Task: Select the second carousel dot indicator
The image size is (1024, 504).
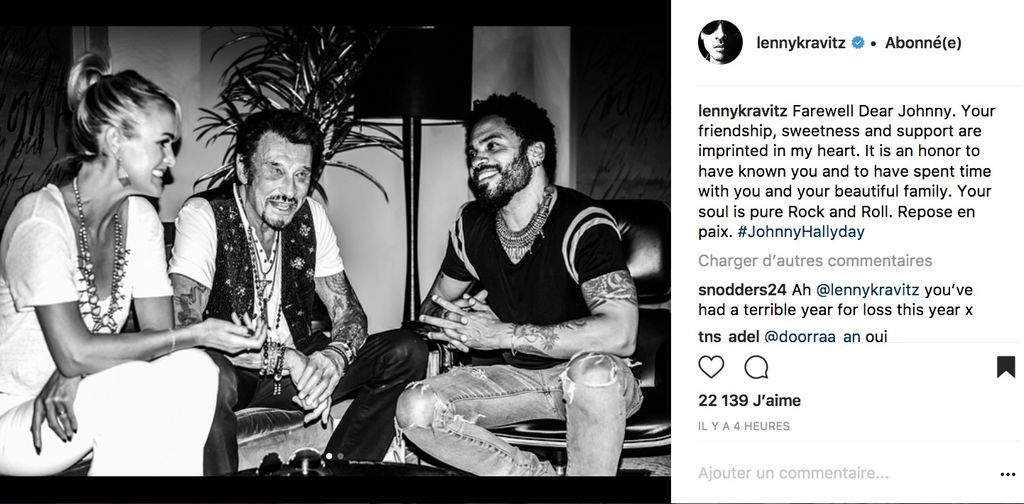Action: tap(338, 455)
